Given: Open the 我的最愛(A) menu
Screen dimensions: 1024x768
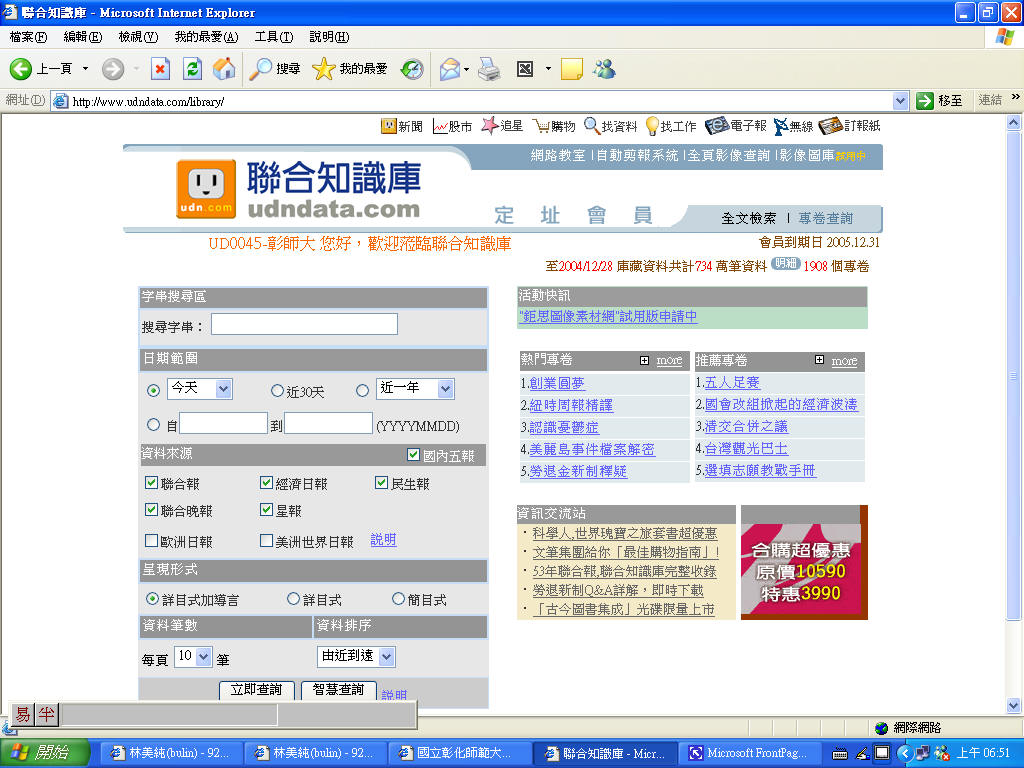Looking at the screenshot, I should coord(206,37).
